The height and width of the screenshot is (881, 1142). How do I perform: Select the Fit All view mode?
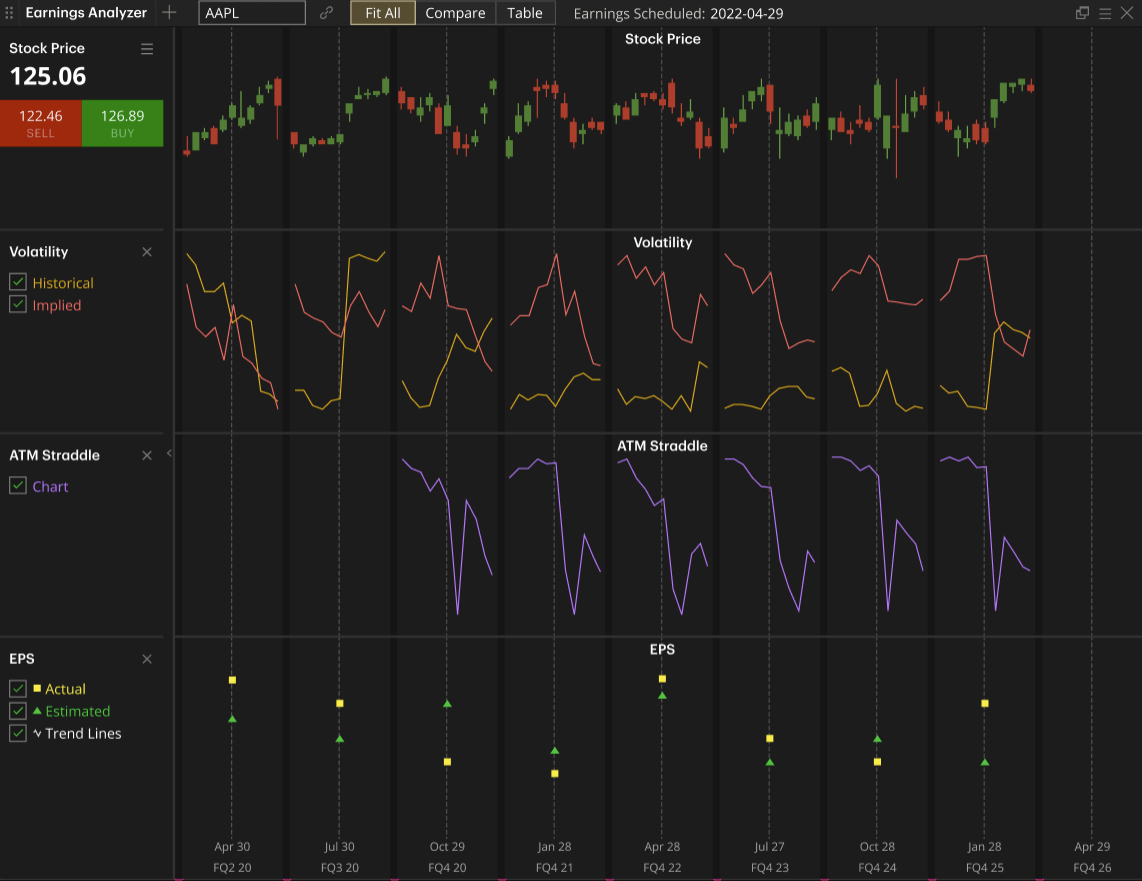(x=382, y=13)
